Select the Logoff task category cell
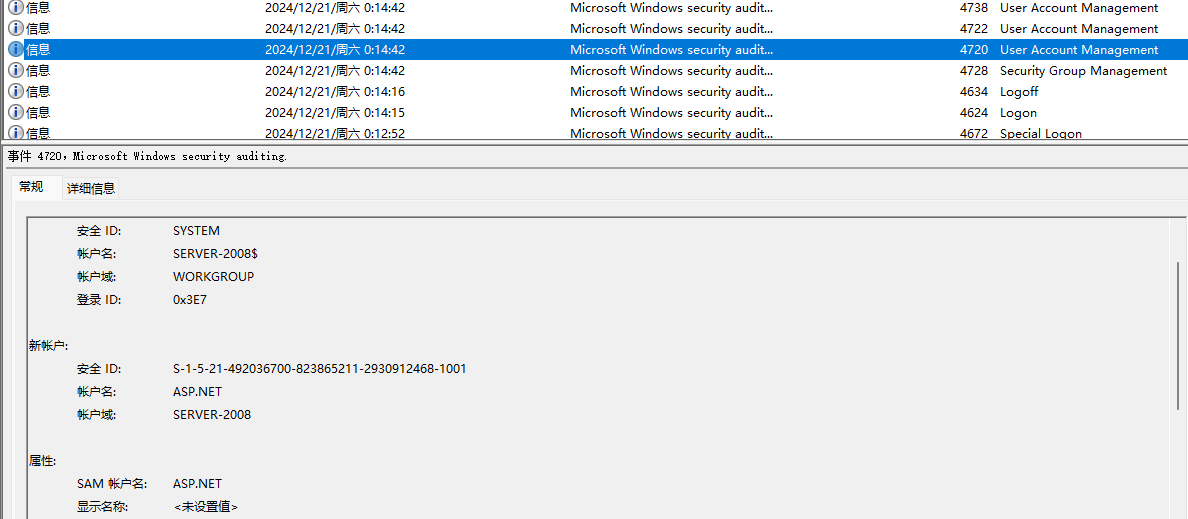This screenshot has height=519, width=1188. [x=1019, y=91]
